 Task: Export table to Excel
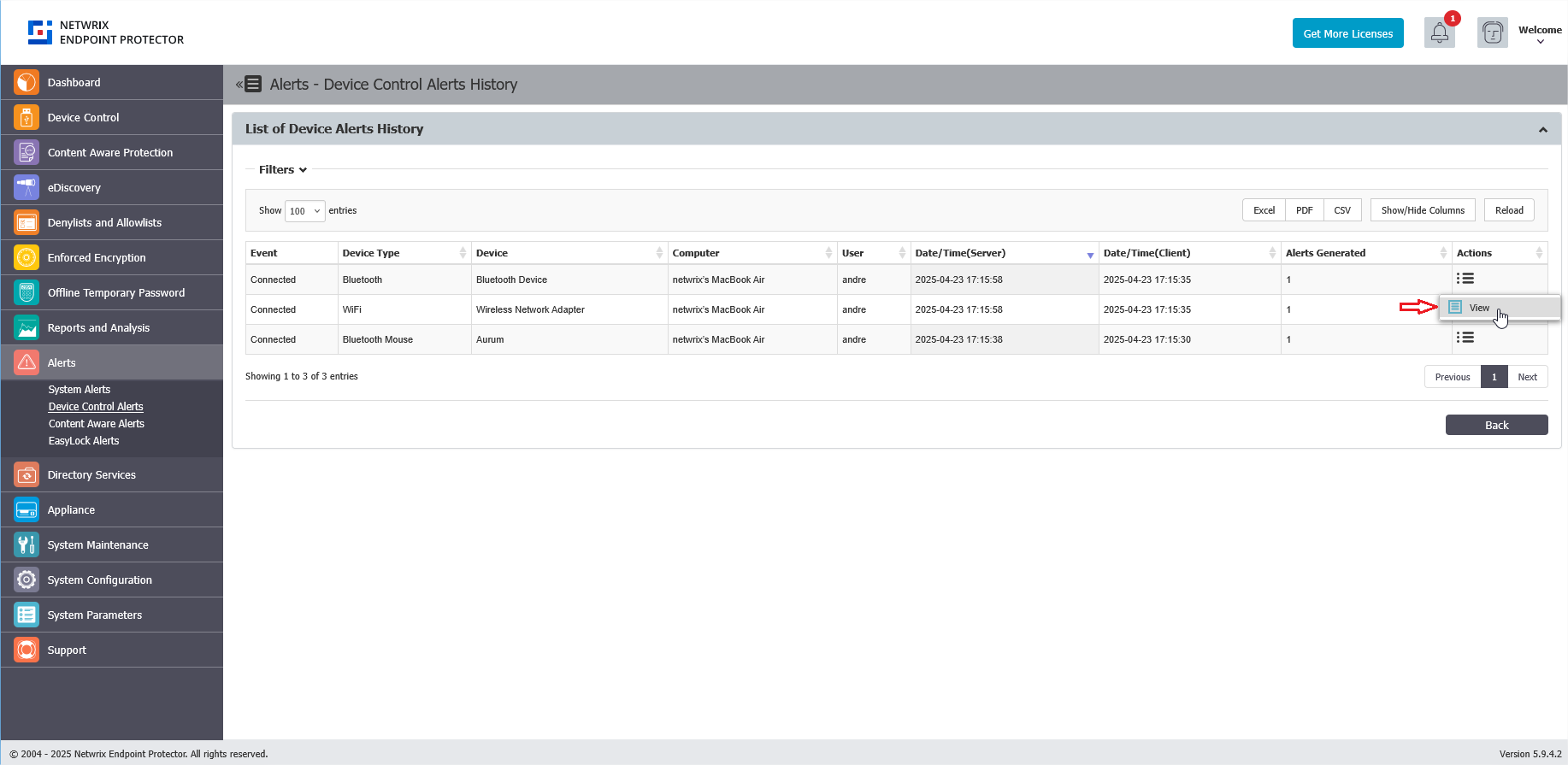click(1264, 210)
